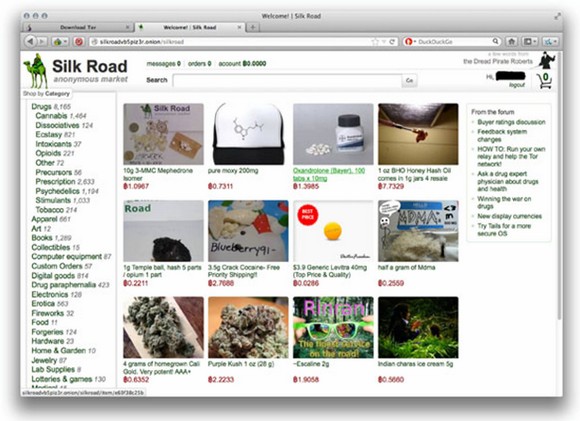Viewport: 580px width, 421px height.
Task: Open the bookmarks toolbar button dropdown
Action: (529, 42)
